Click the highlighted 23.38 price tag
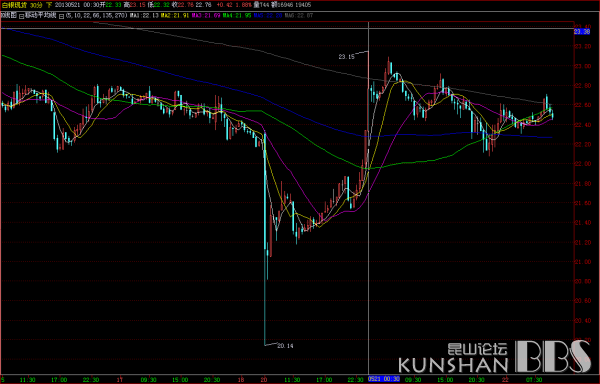The height and width of the screenshot is (384, 600). [x=582, y=31]
